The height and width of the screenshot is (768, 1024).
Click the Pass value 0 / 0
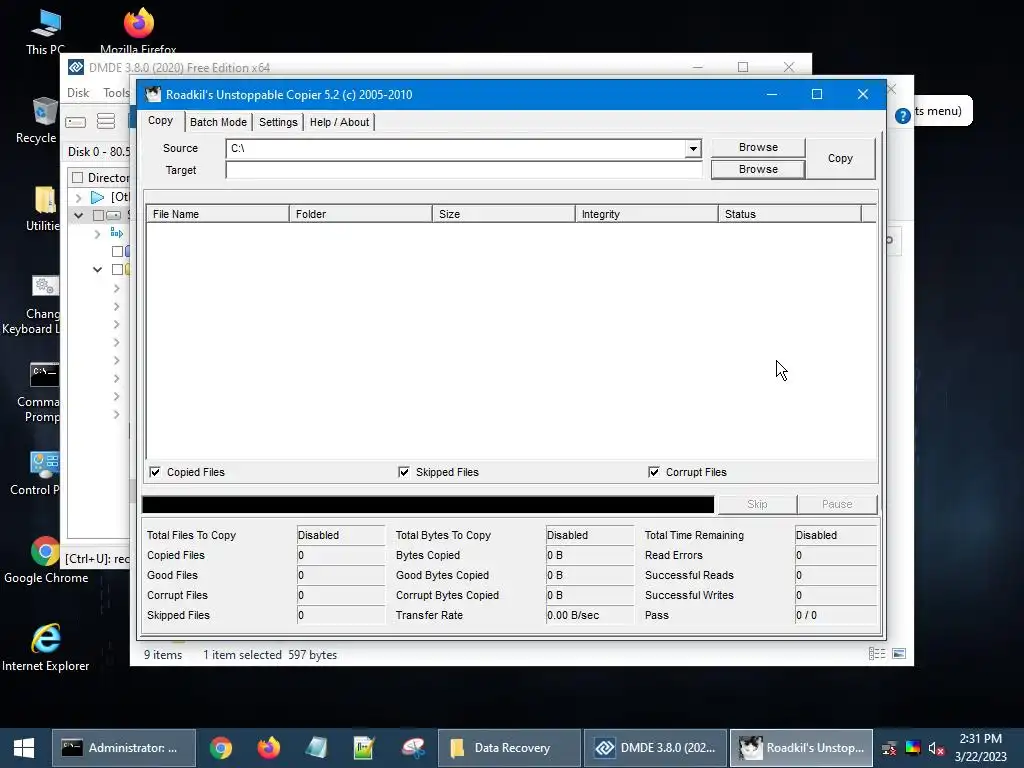pos(835,615)
